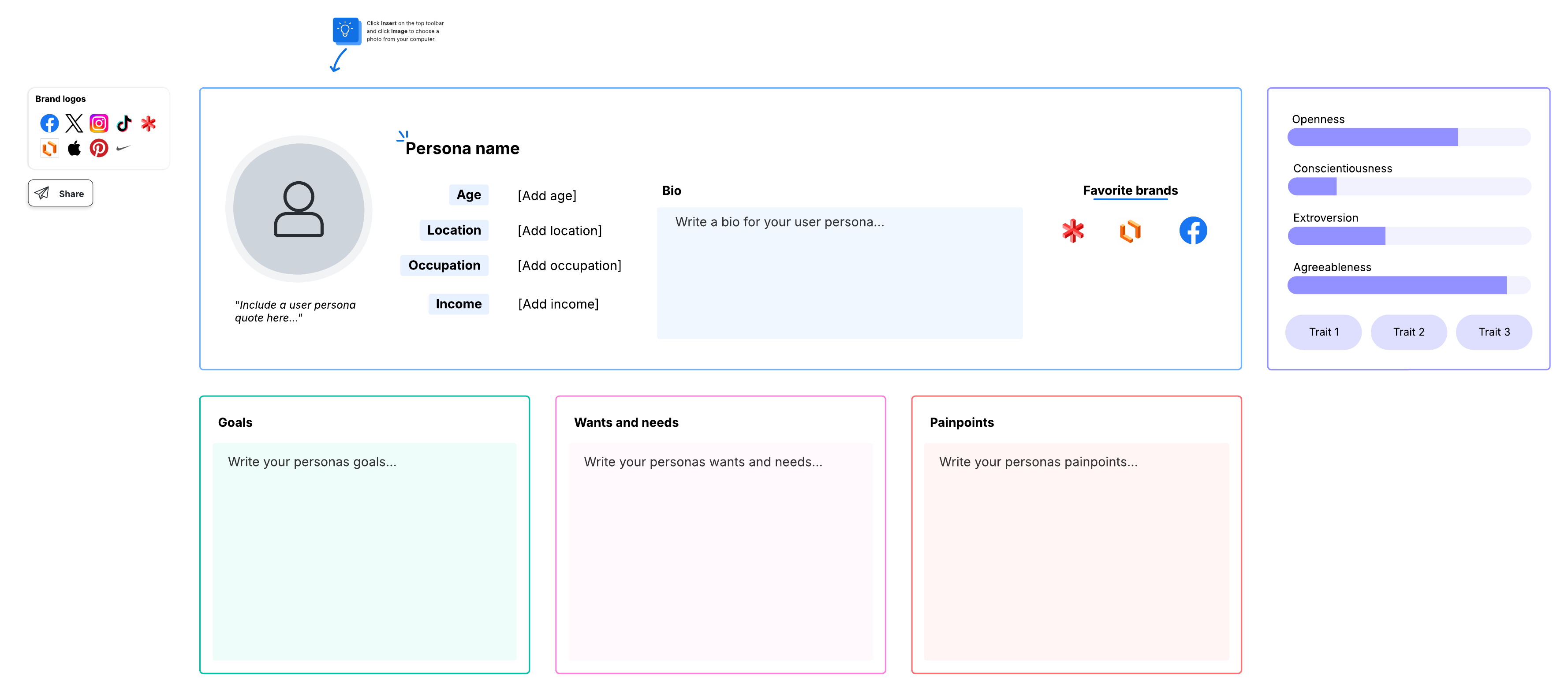
Task: Select the Instagram logo
Action: click(x=99, y=123)
